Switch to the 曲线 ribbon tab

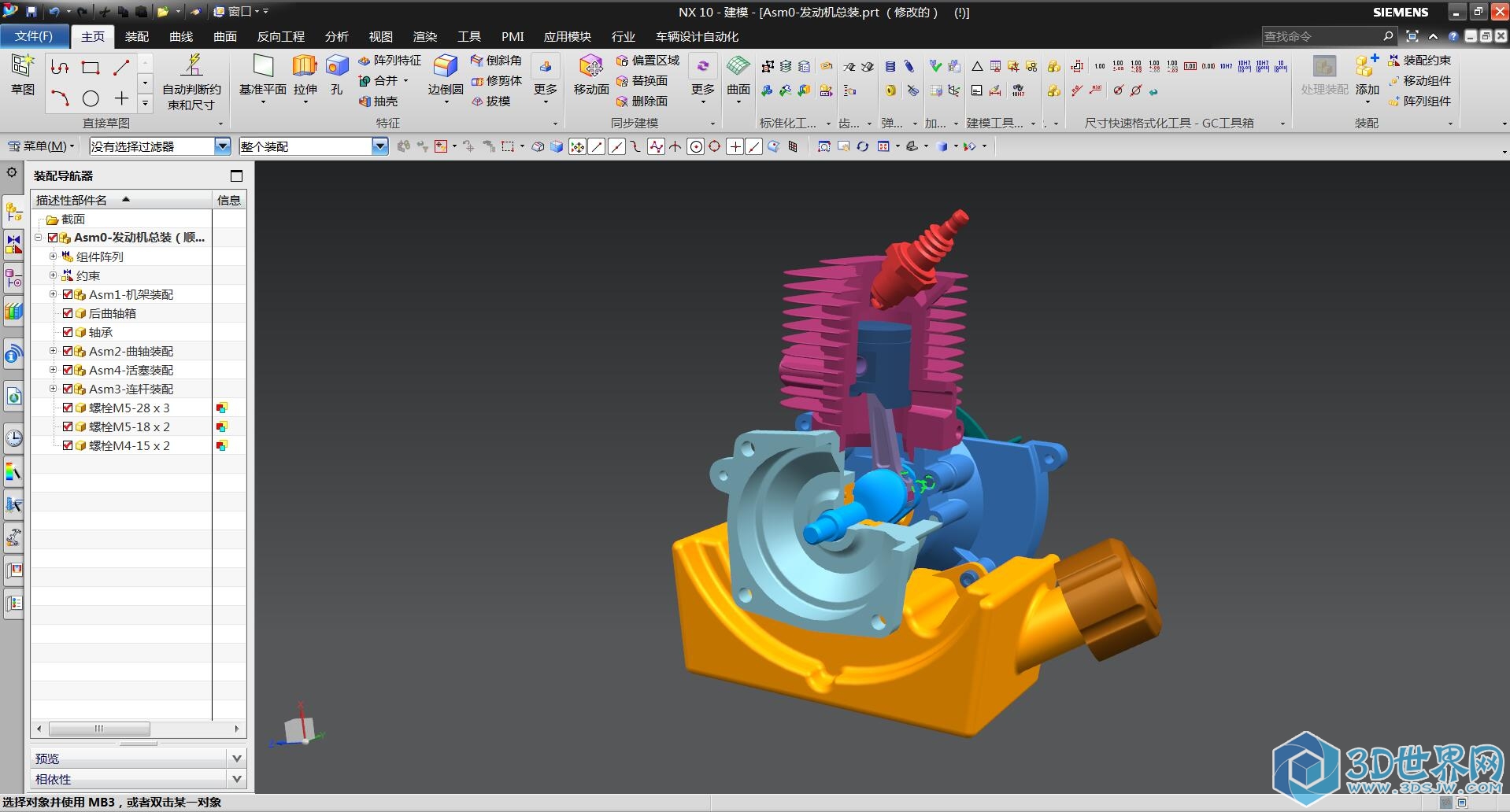pyautogui.click(x=181, y=37)
